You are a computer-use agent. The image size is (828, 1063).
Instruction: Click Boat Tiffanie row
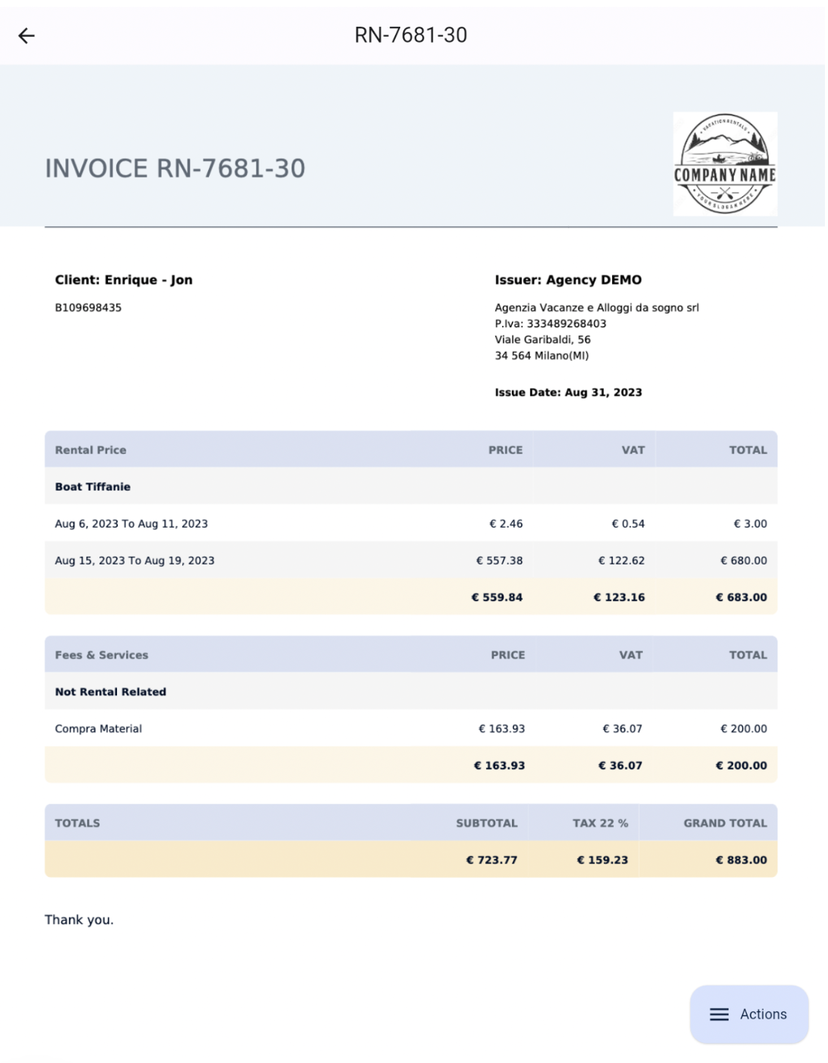[x=411, y=487]
